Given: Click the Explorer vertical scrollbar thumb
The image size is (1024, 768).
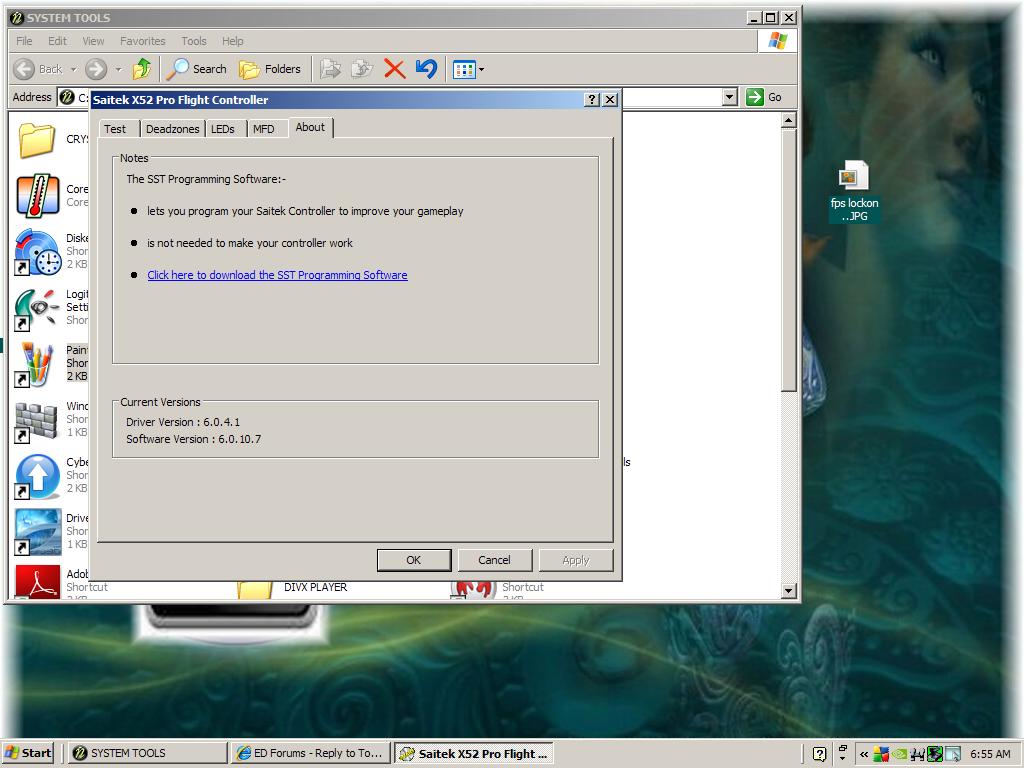Looking at the screenshot, I should 789,260.
